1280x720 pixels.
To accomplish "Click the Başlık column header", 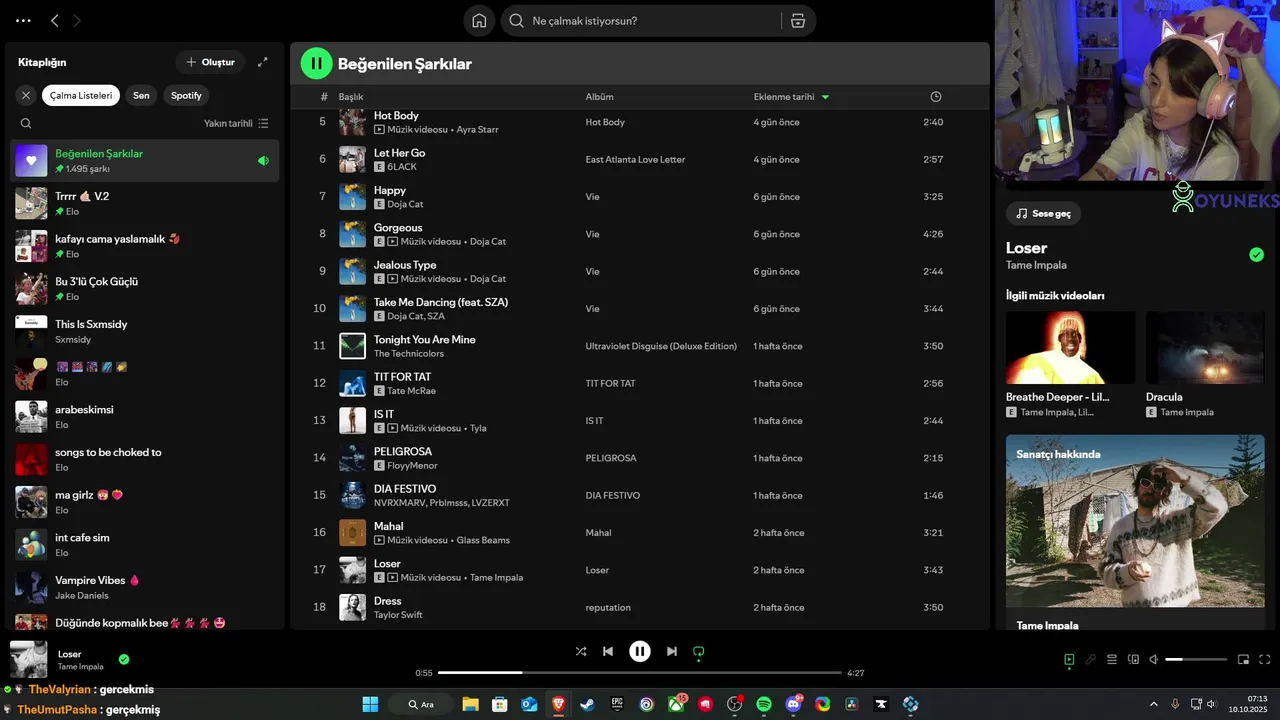I will pos(351,97).
